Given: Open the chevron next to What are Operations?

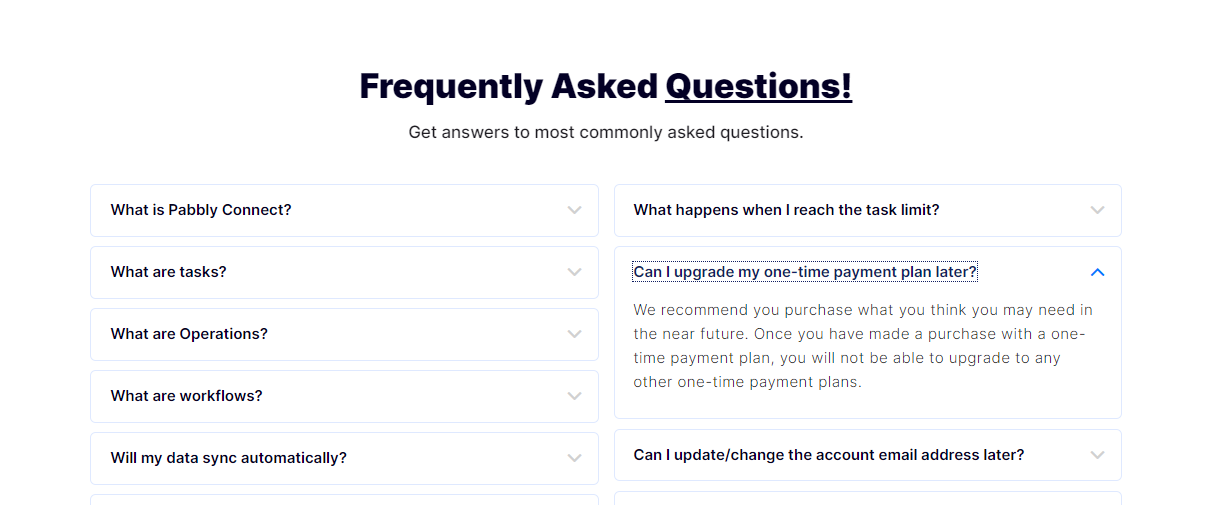Looking at the screenshot, I should pyautogui.click(x=574, y=334).
